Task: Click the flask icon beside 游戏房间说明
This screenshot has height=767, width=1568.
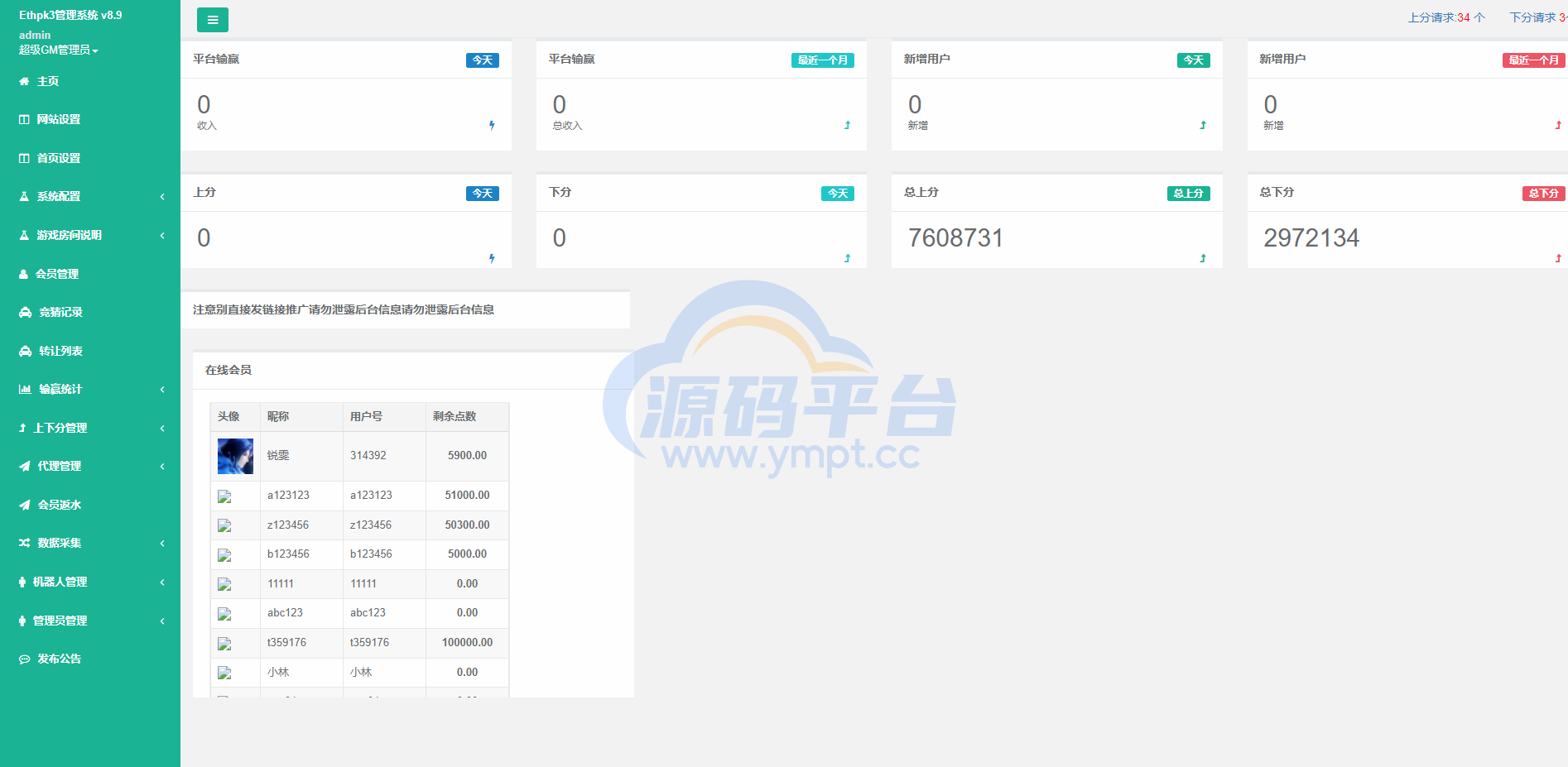Action: pos(24,235)
